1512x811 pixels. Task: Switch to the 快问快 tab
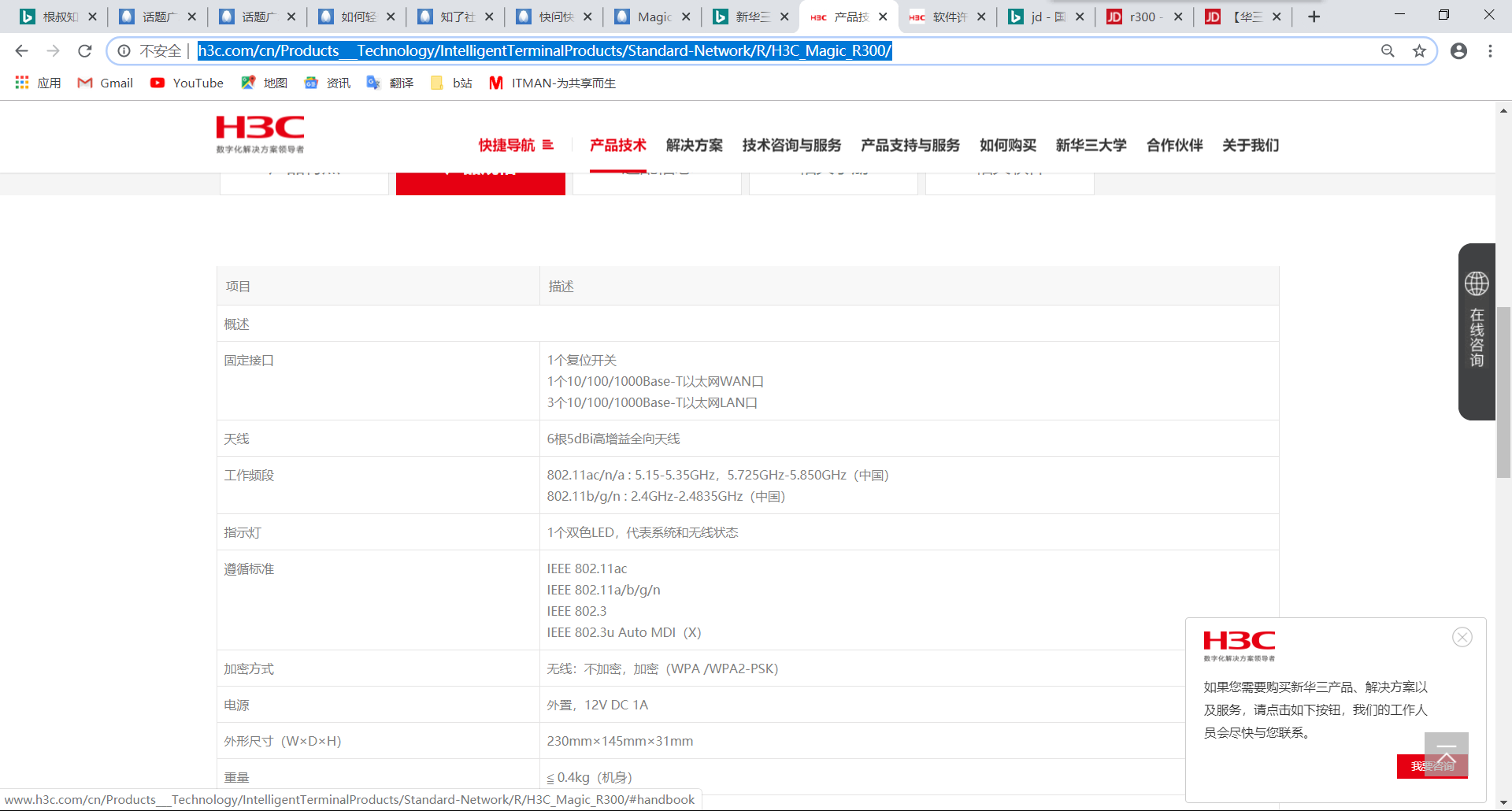tap(555, 17)
